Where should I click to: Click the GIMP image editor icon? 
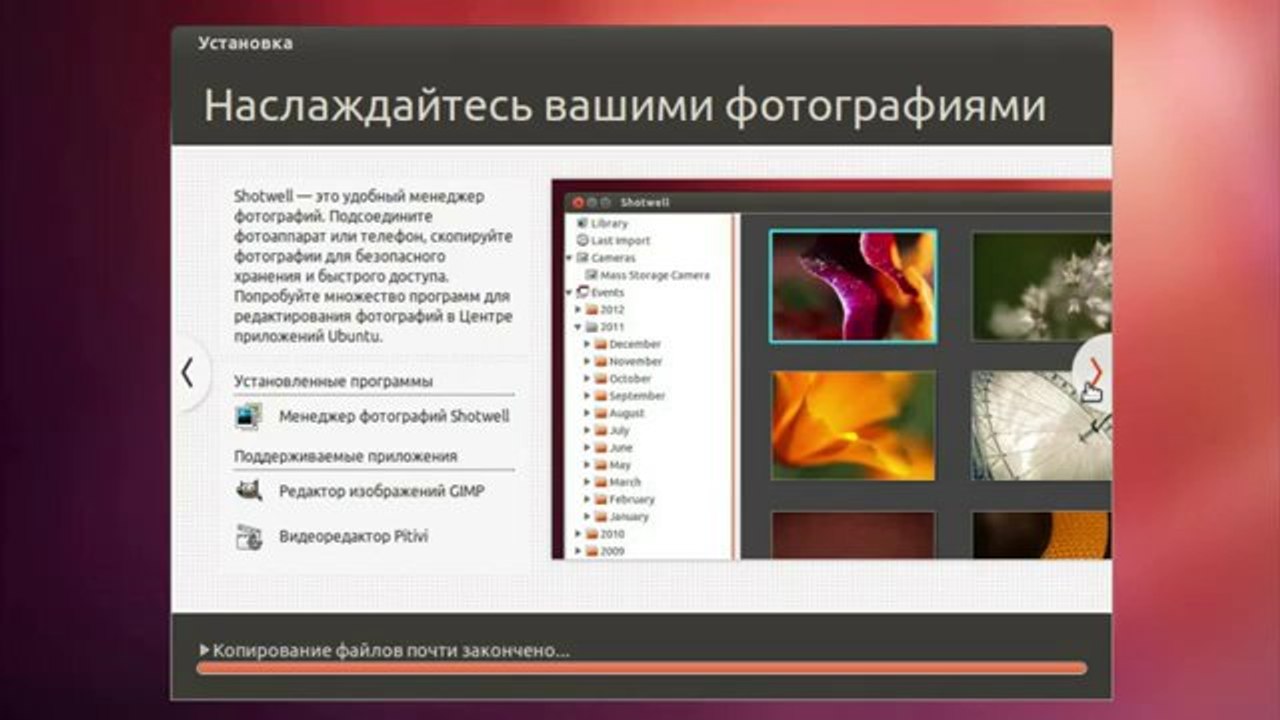(248, 491)
